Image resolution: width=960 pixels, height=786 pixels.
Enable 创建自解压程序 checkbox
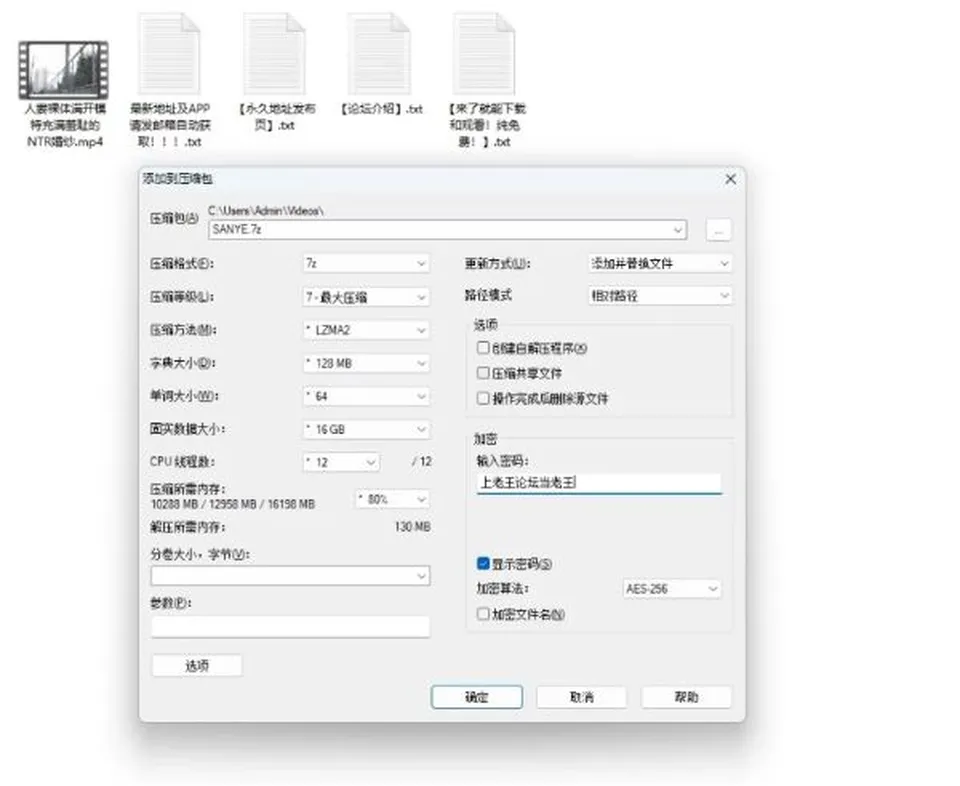pyautogui.click(x=482, y=348)
